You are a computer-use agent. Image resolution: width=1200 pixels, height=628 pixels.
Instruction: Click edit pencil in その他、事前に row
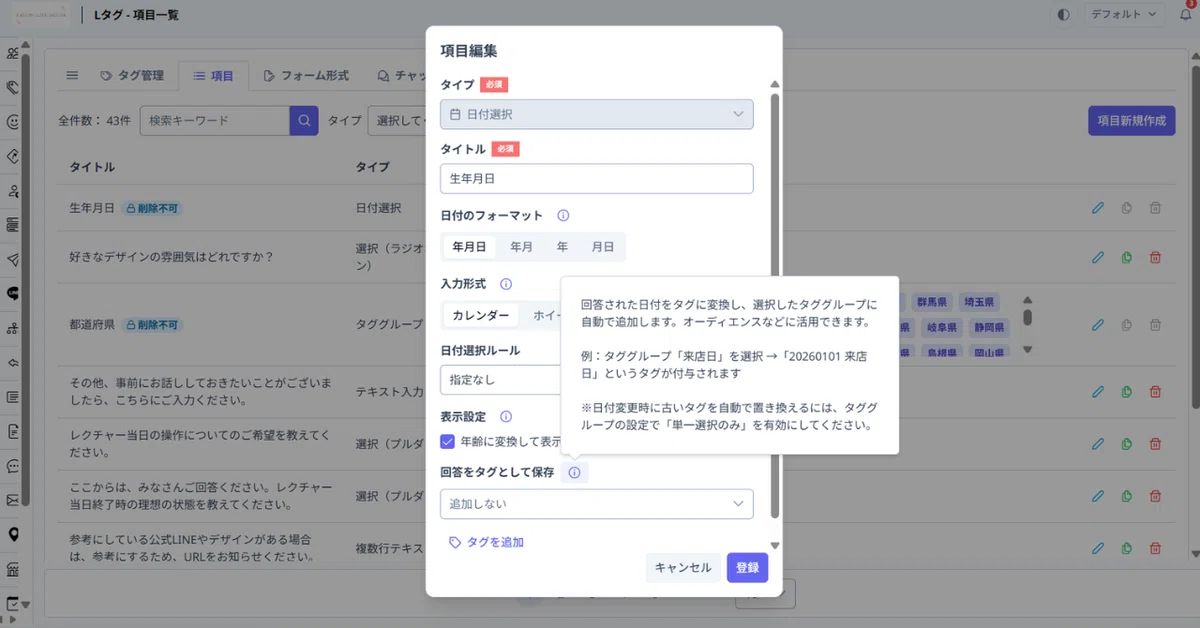(x=1098, y=392)
